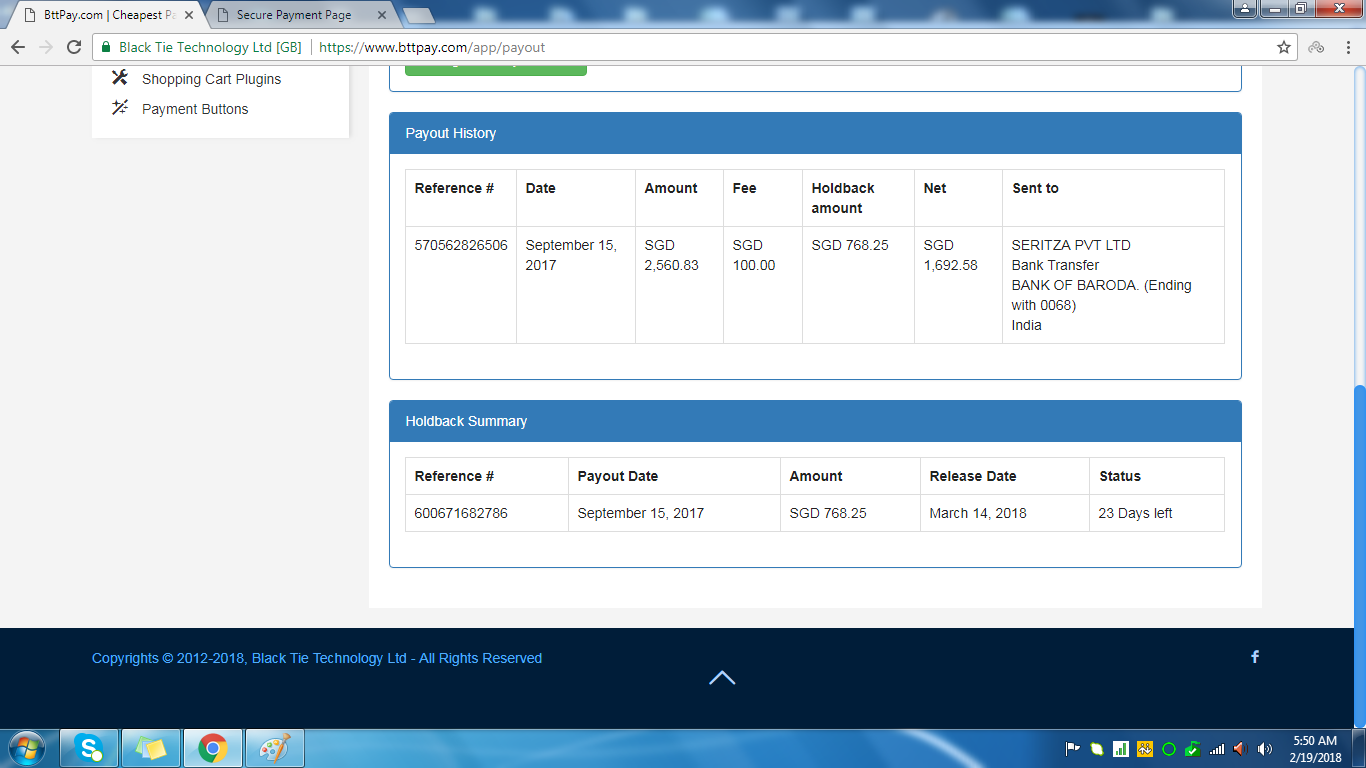Go back to the previous page
1366x768 pixels.
[x=18, y=47]
